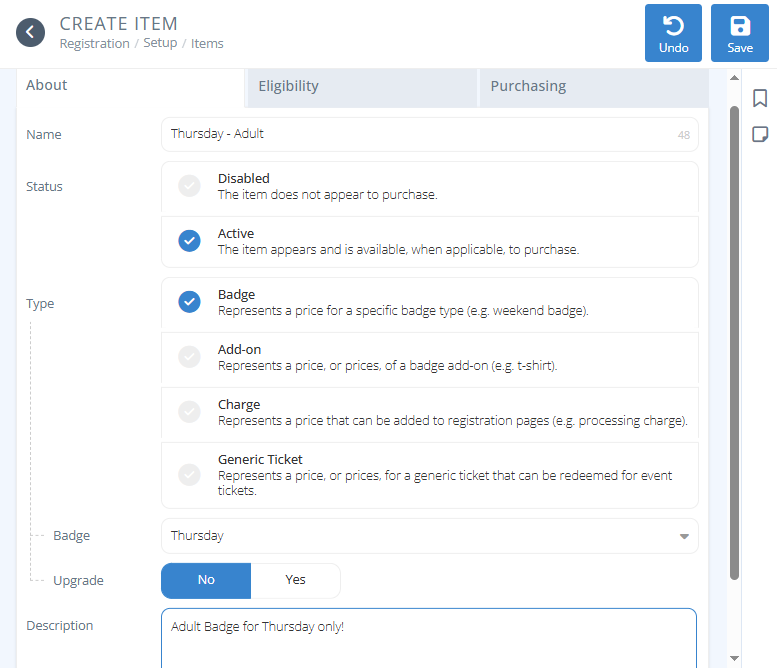Click the Registration breadcrumb link
Screen dimensions: 777x668
(95, 44)
